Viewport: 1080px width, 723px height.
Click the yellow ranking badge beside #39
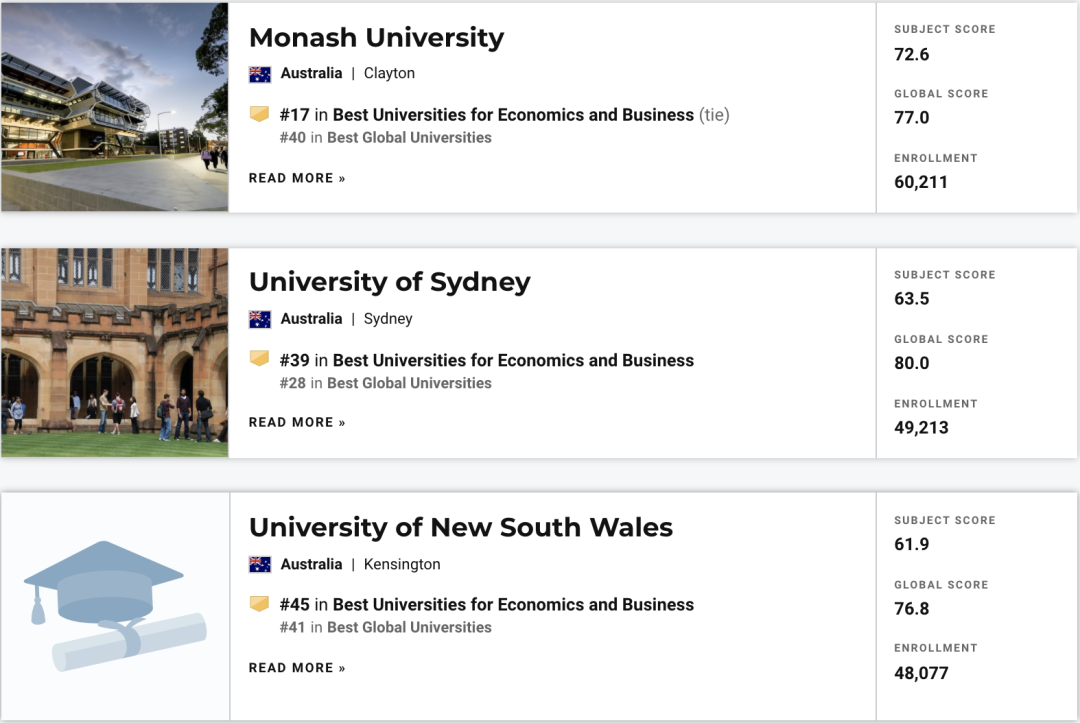pos(259,359)
